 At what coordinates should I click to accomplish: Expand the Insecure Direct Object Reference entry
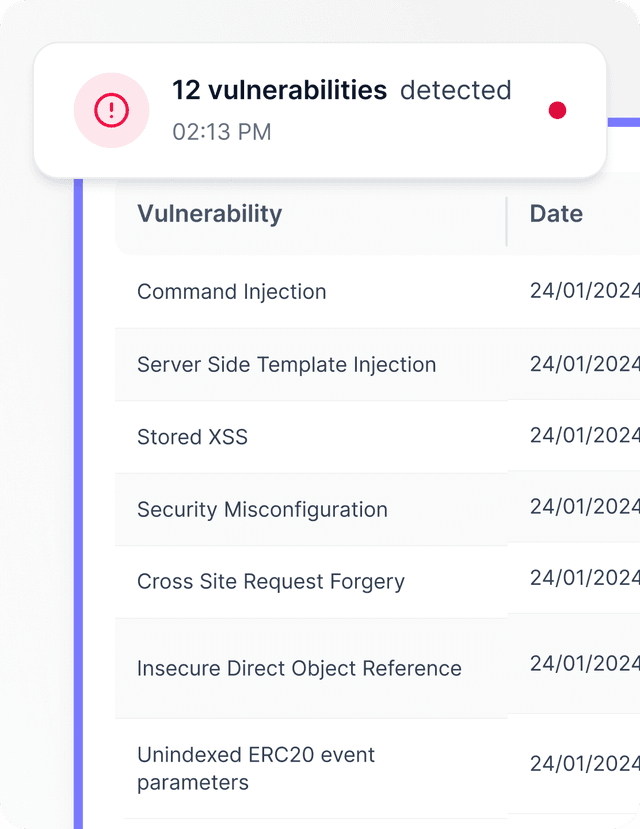(x=298, y=668)
